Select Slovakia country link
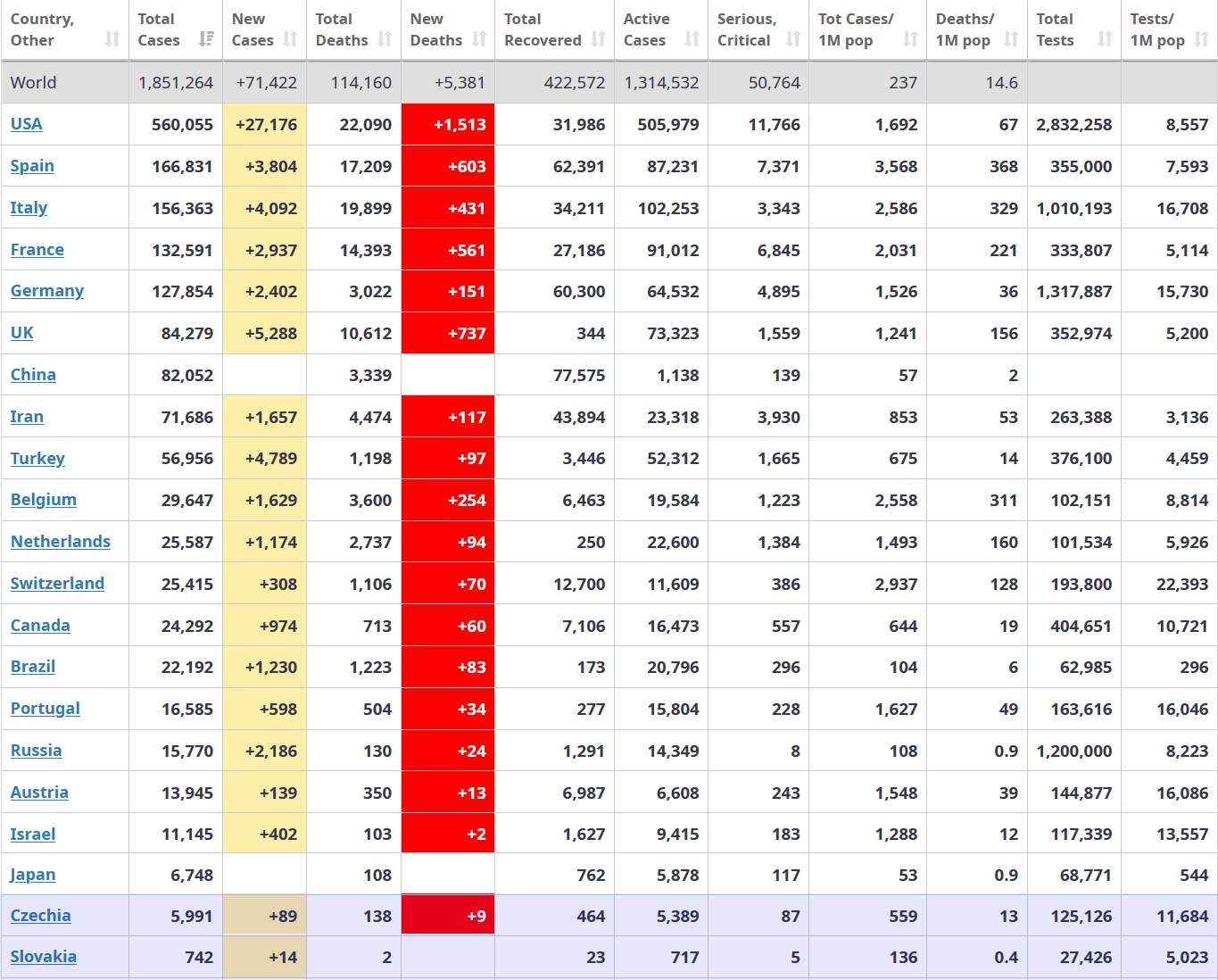This screenshot has height=980, width=1218. (43, 957)
